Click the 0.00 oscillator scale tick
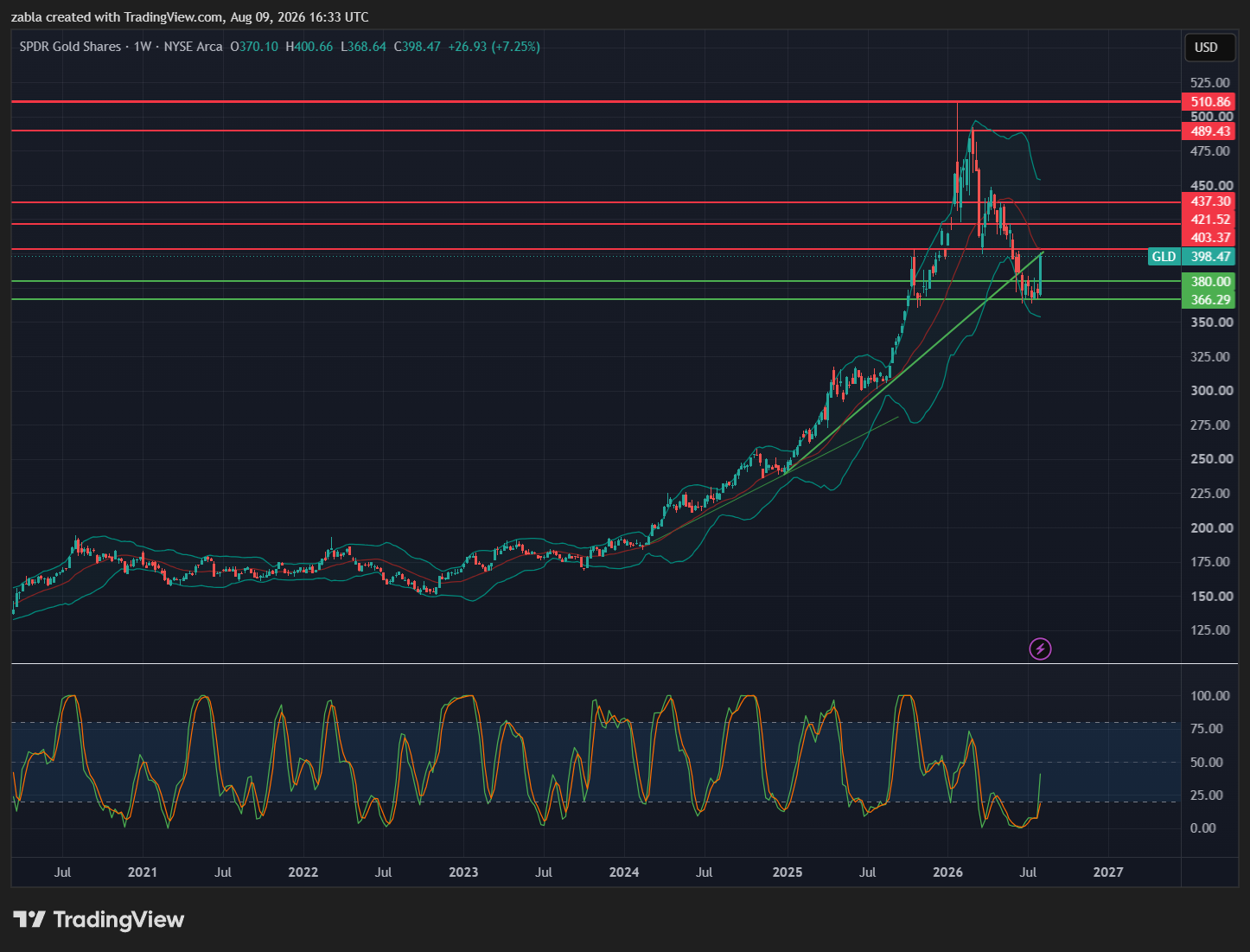 pyautogui.click(x=1203, y=828)
